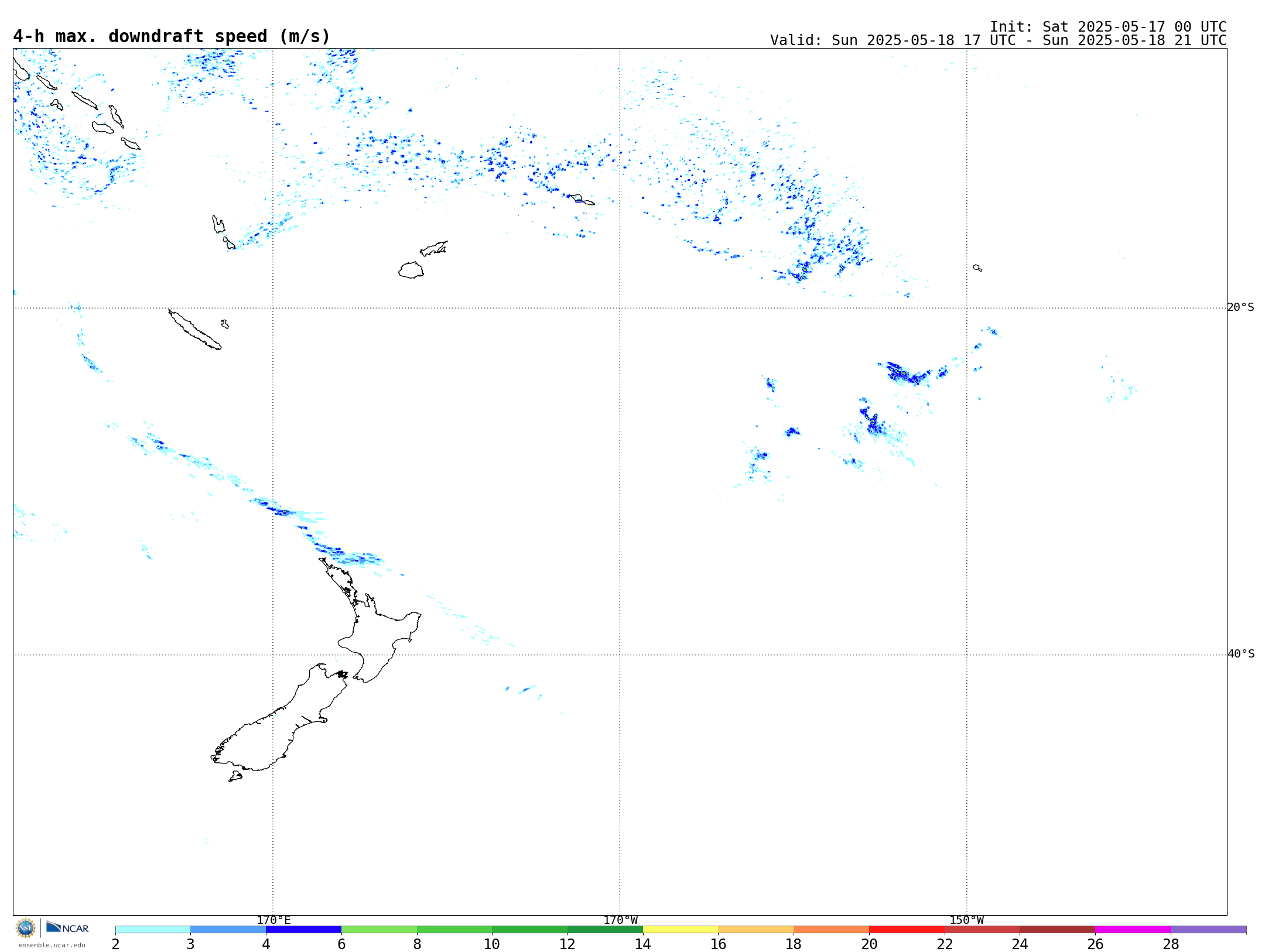Click the light orange 16-18 color swatch

pos(756,930)
